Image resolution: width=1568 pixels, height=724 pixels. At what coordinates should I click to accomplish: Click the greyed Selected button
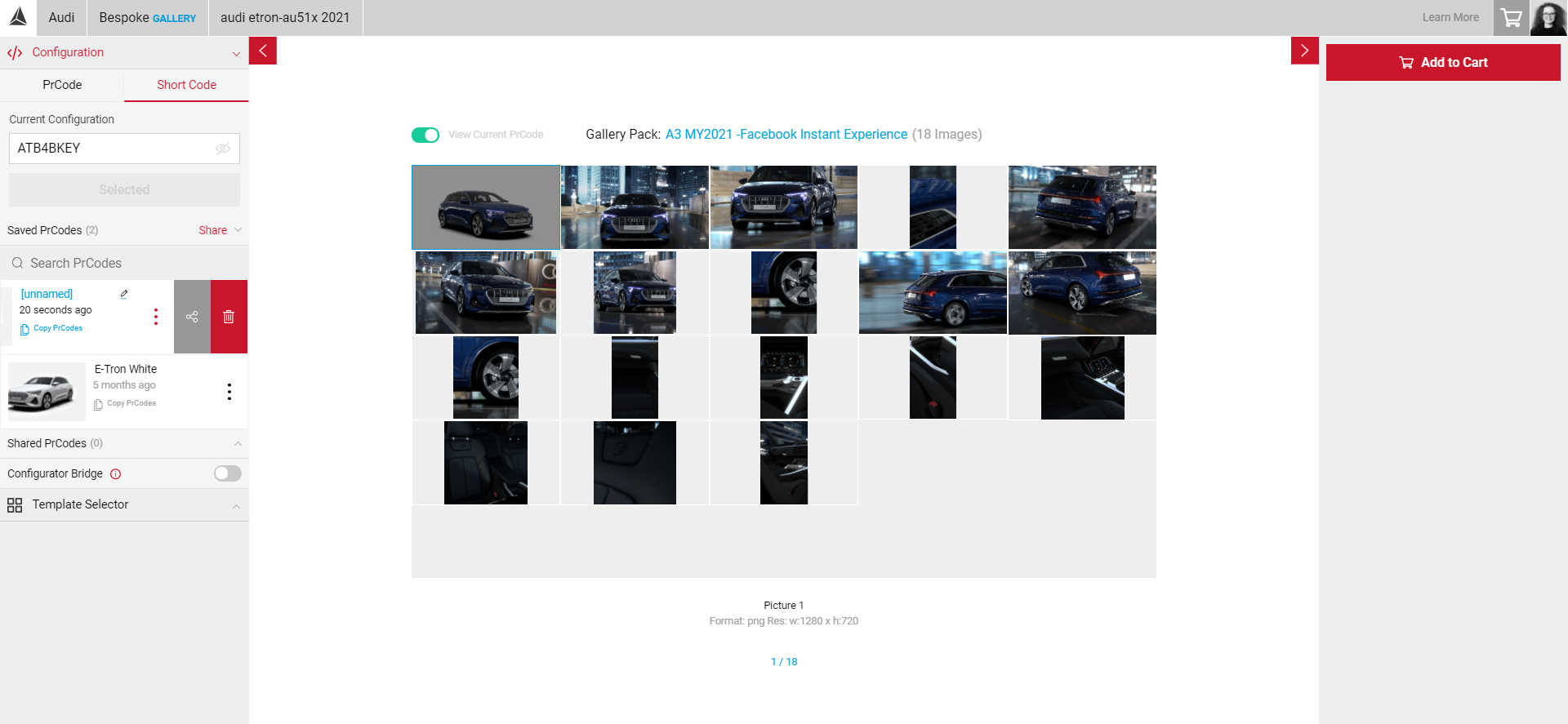click(124, 189)
